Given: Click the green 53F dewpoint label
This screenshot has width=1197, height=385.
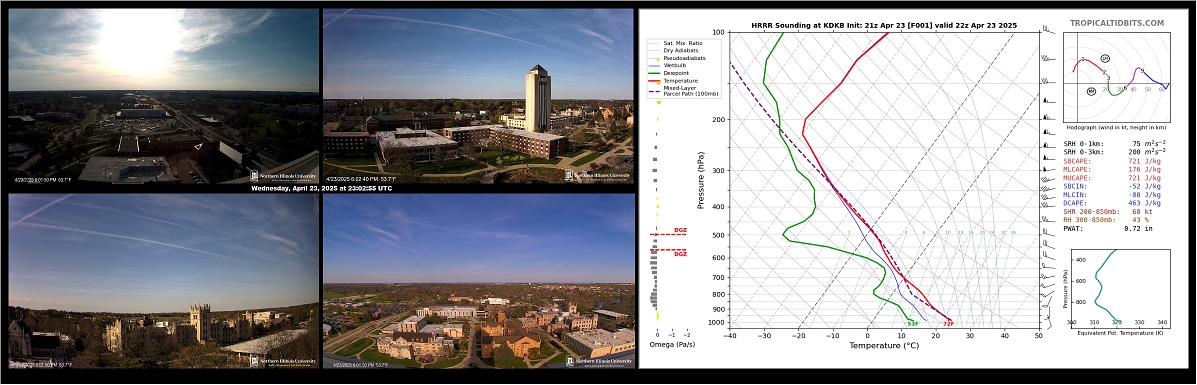Looking at the screenshot, I should 912,324.
